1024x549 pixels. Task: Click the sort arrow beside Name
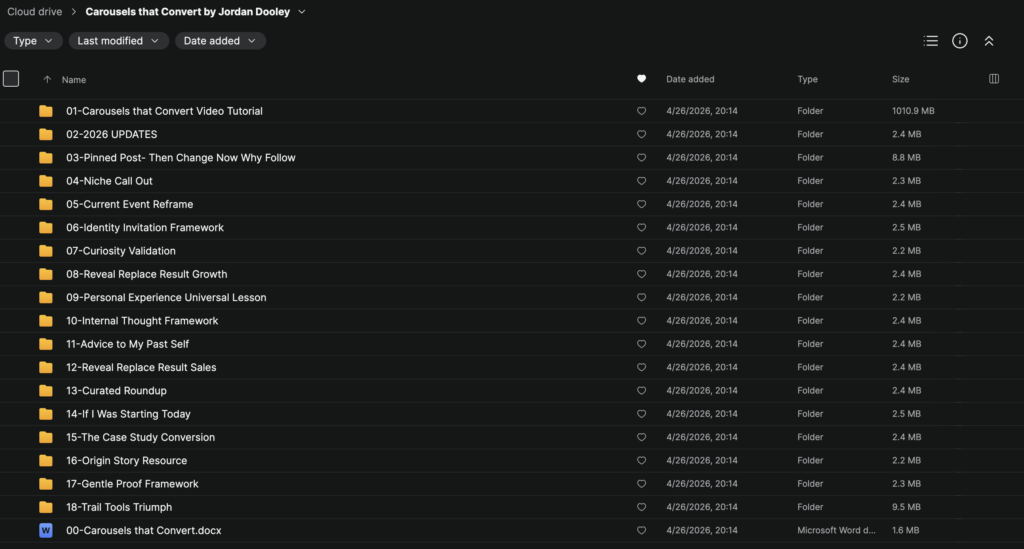coord(47,80)
